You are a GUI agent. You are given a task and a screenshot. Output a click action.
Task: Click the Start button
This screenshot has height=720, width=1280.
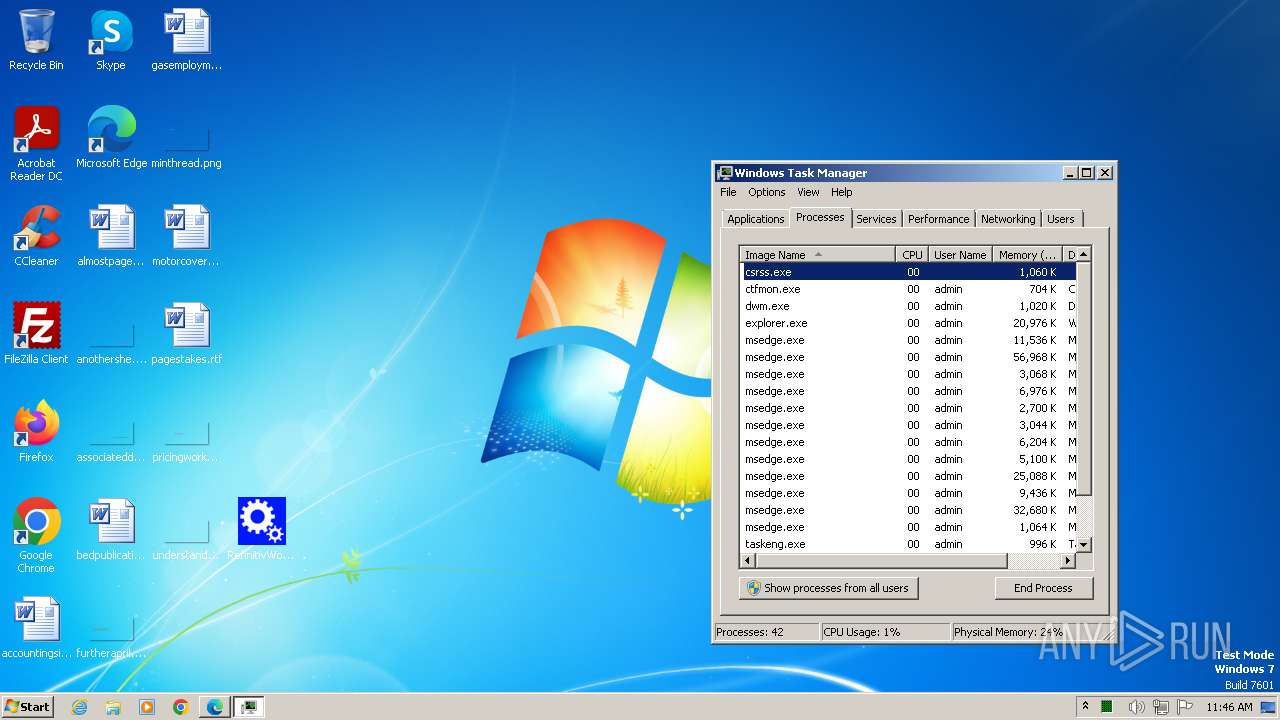tap(28, 707)
